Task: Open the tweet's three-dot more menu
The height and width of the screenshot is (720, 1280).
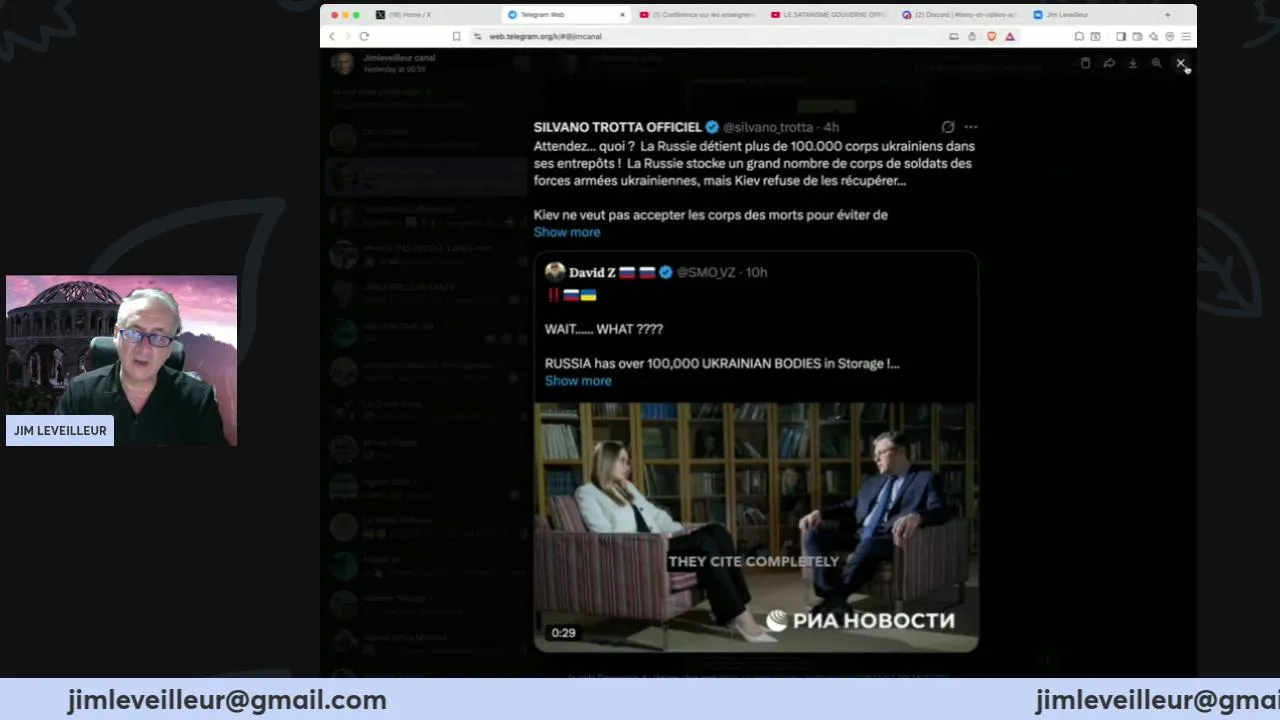Action: [971, 127]
